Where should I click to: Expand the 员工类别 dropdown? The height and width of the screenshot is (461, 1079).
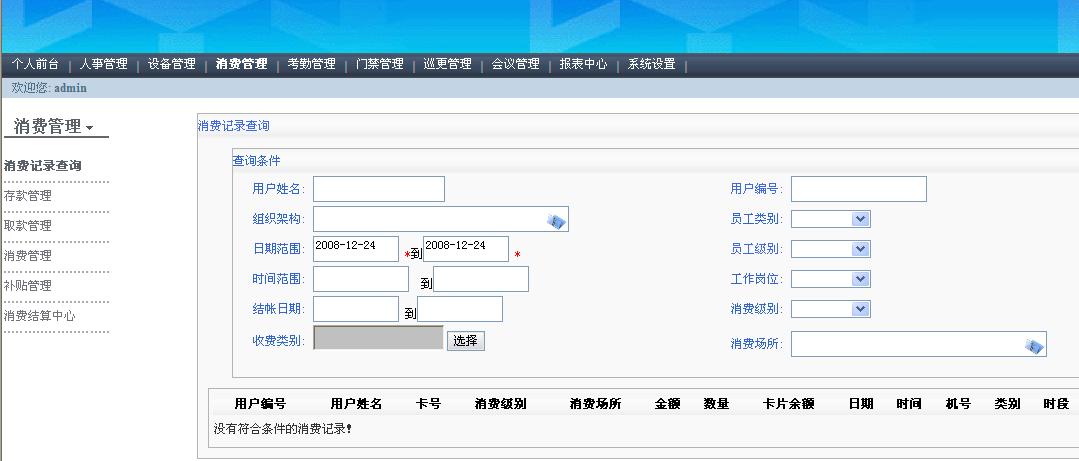[860, 219]
